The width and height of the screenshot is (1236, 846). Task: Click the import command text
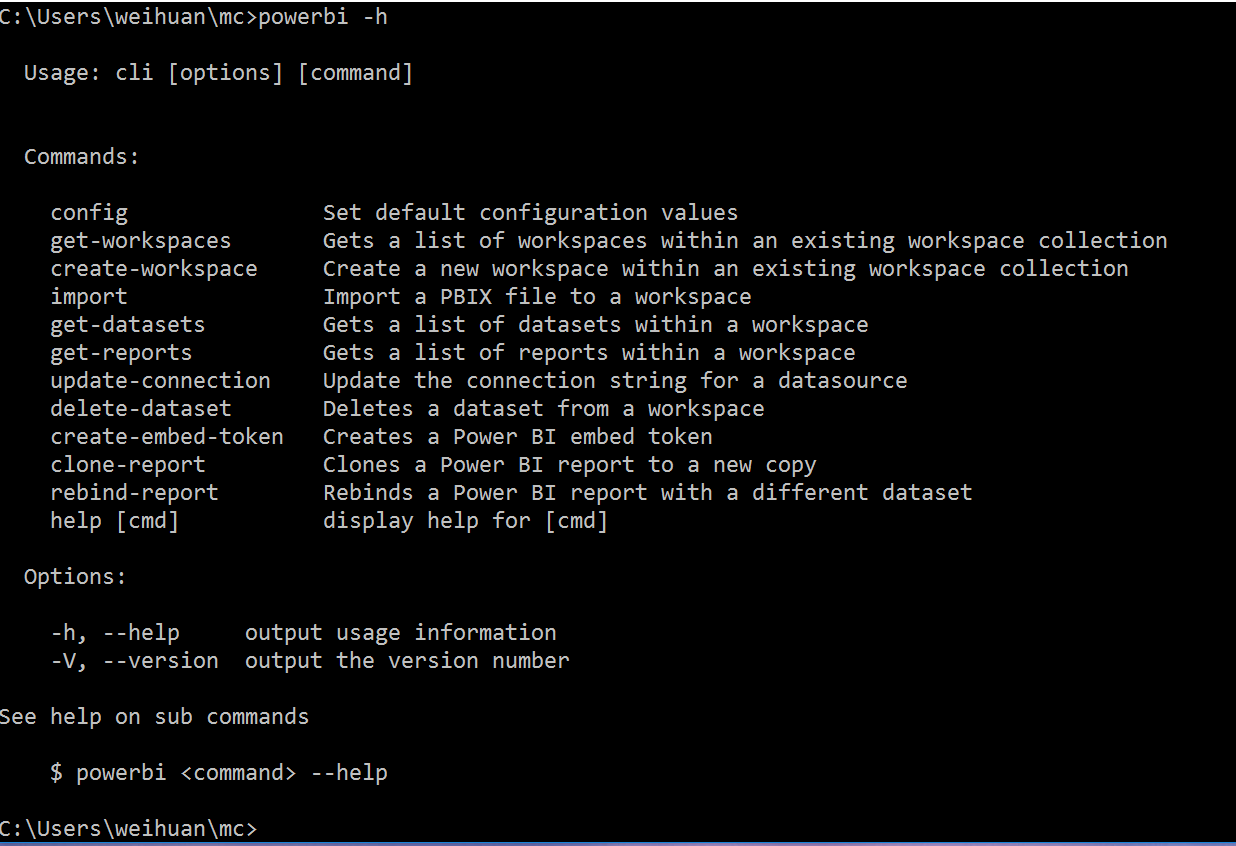88,296
